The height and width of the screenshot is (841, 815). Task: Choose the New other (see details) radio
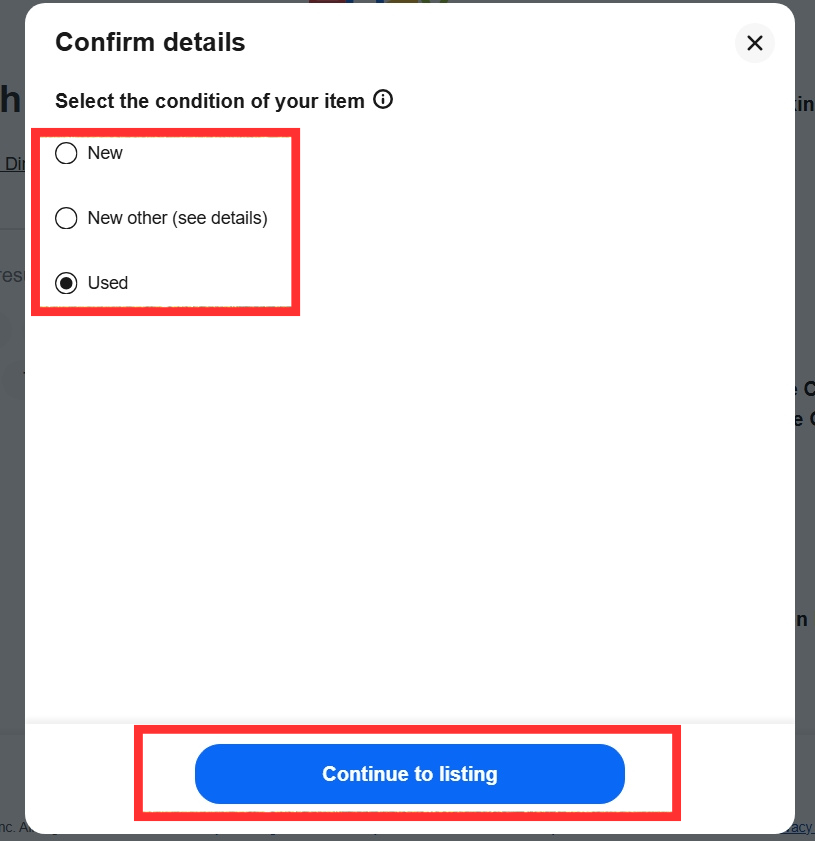66,218
